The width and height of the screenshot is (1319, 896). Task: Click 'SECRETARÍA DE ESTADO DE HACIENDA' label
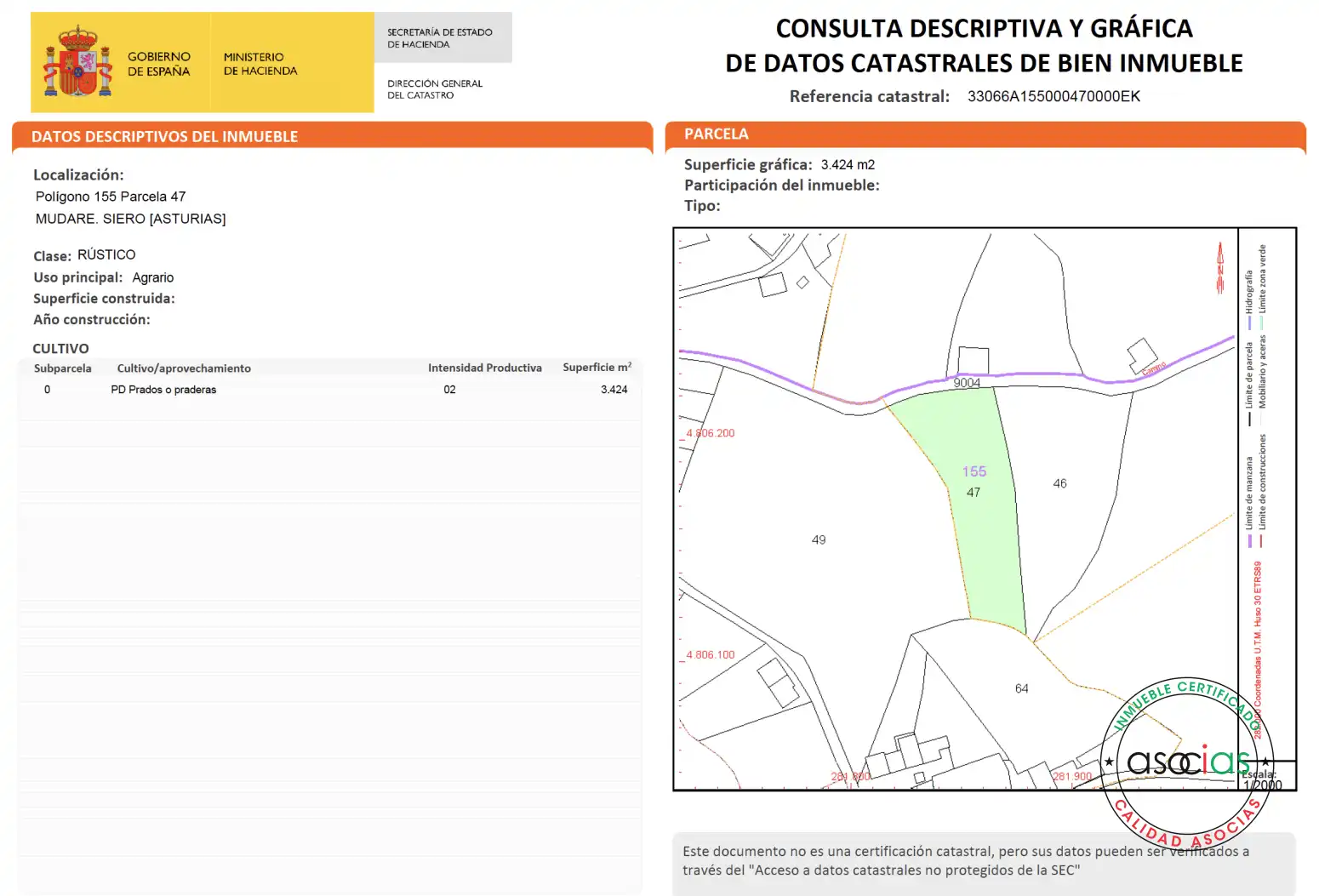(440, 38)
